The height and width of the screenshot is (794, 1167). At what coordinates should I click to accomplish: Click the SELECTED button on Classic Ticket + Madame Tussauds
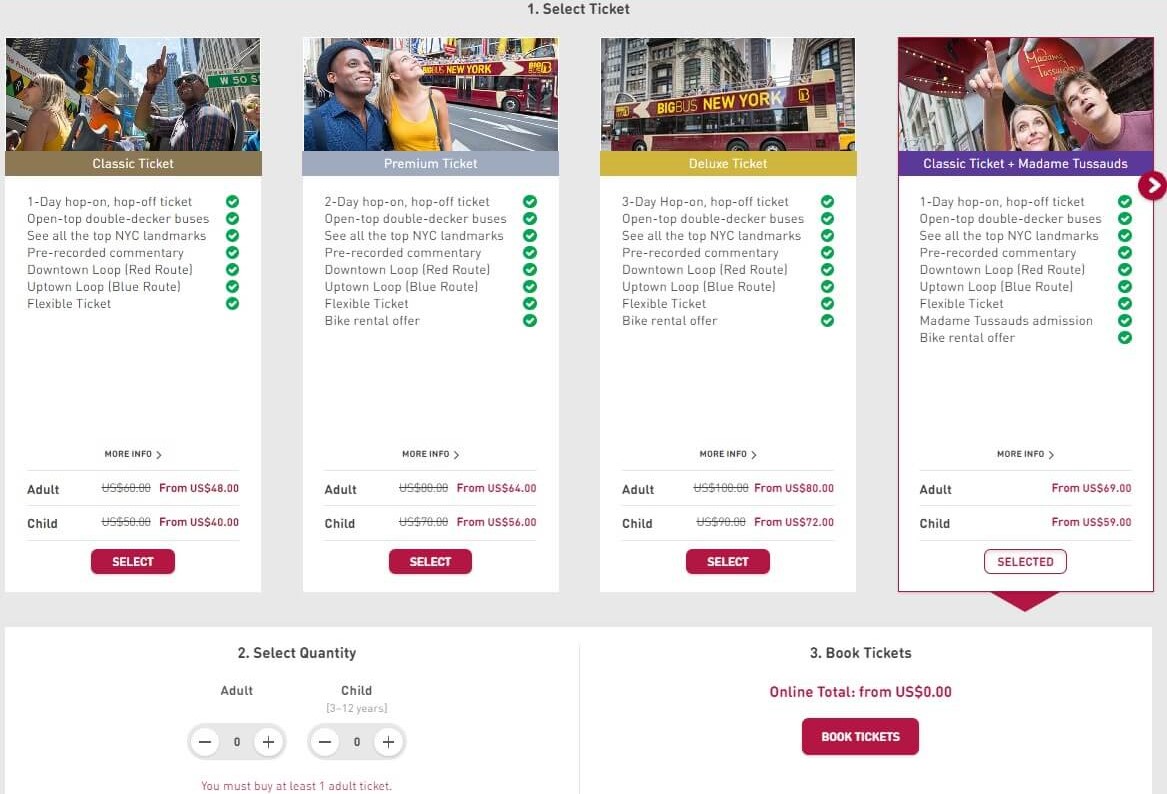point(1025,561)
